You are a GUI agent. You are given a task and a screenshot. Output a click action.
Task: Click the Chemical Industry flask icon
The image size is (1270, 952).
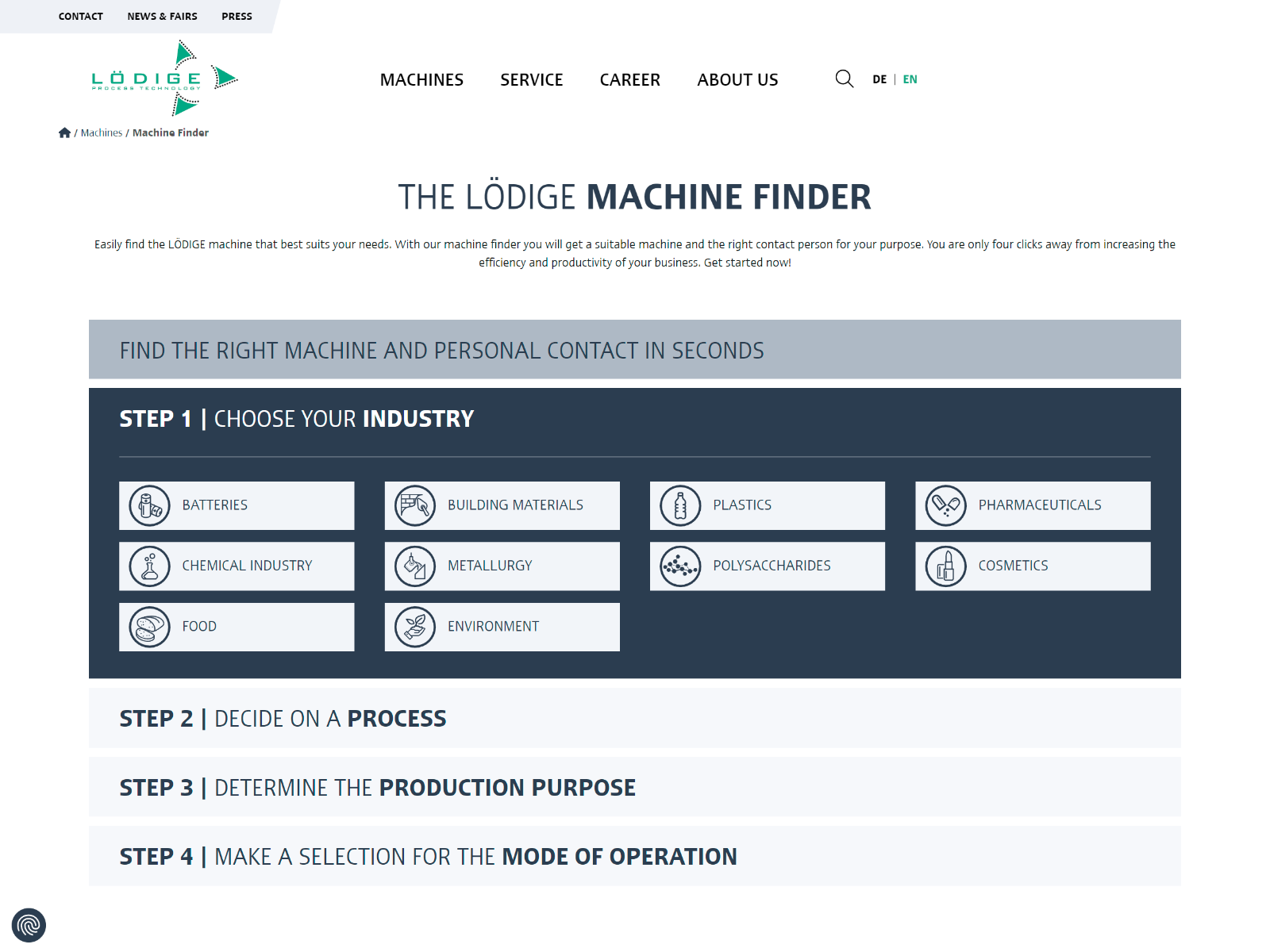pyautogui.click(x=150, y=566)
